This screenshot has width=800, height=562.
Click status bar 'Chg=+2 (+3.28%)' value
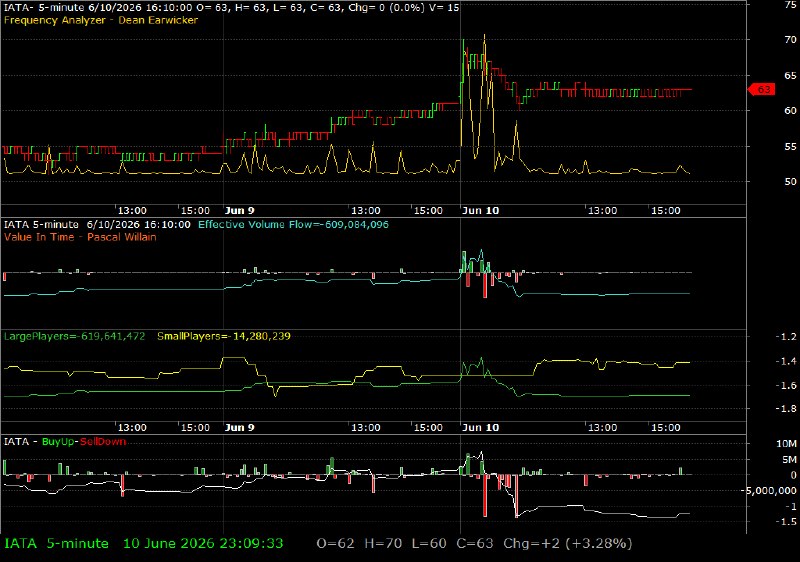coord(568,544)
